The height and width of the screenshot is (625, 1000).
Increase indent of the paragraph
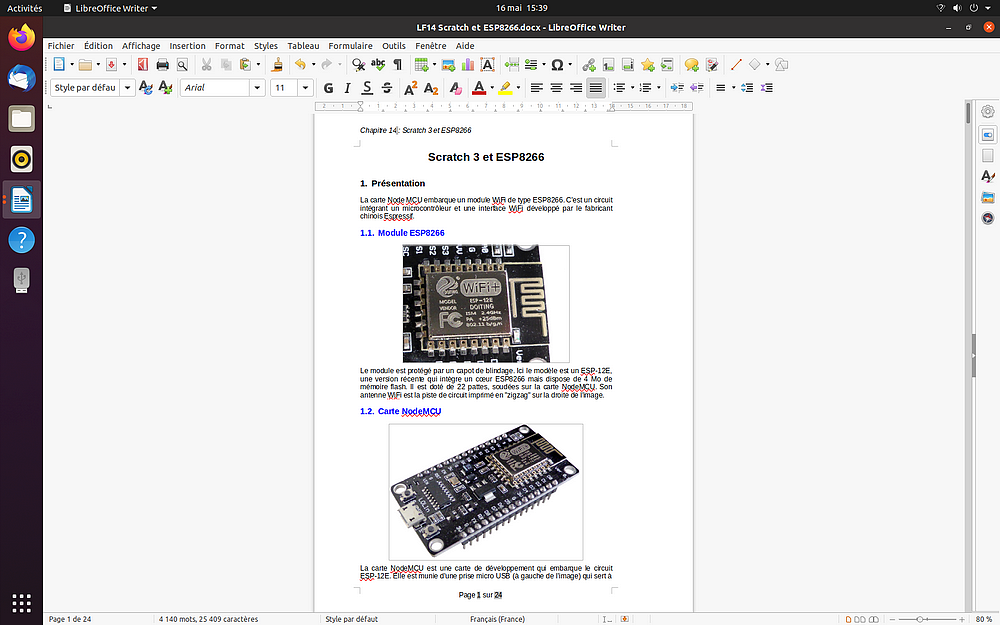[677, 87]
